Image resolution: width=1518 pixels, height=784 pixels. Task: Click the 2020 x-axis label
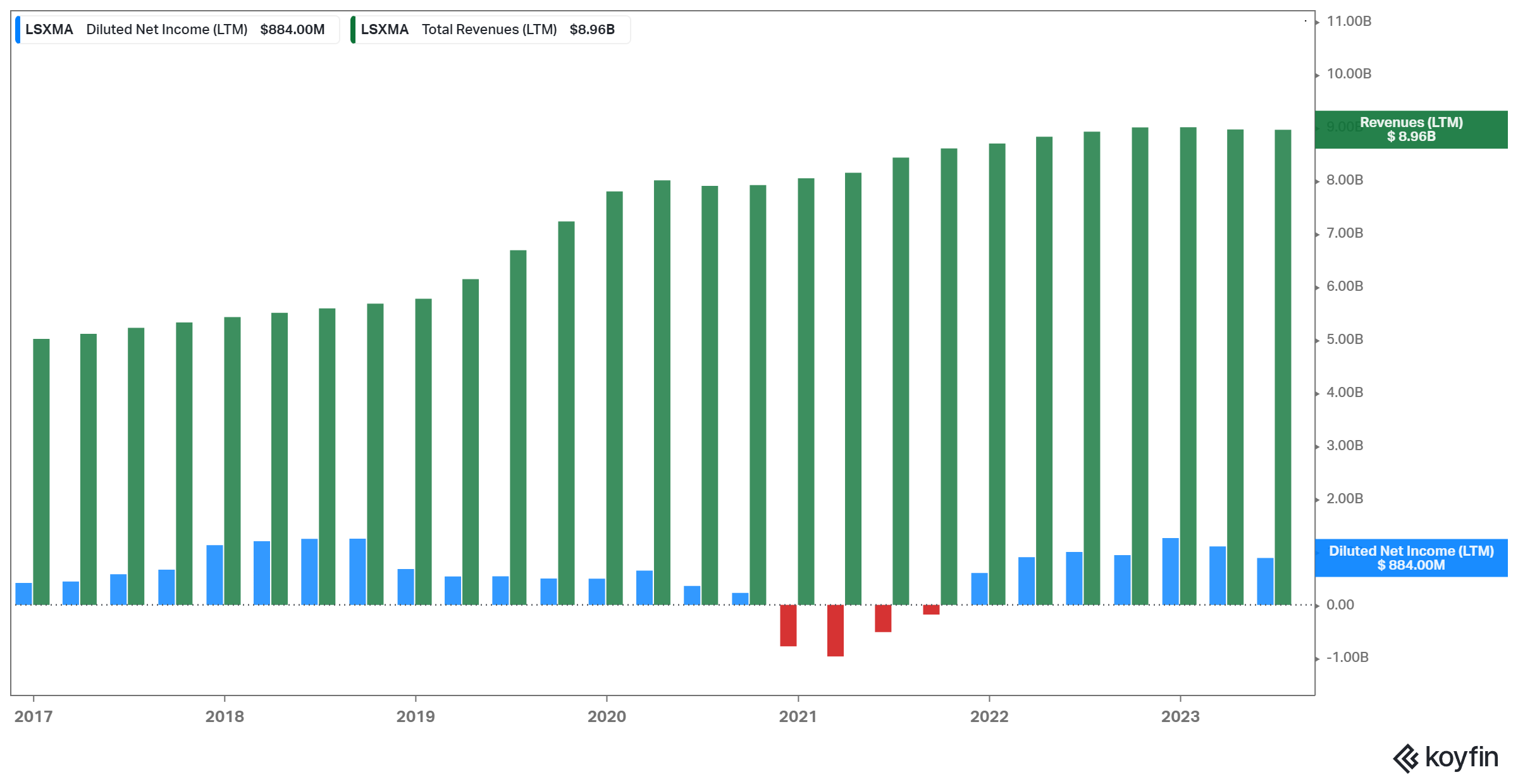(x=607, y=716)
